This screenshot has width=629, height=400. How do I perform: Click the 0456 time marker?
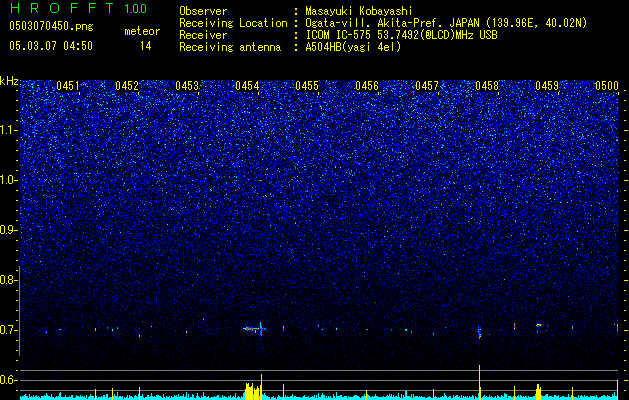(x=367, y=86)
